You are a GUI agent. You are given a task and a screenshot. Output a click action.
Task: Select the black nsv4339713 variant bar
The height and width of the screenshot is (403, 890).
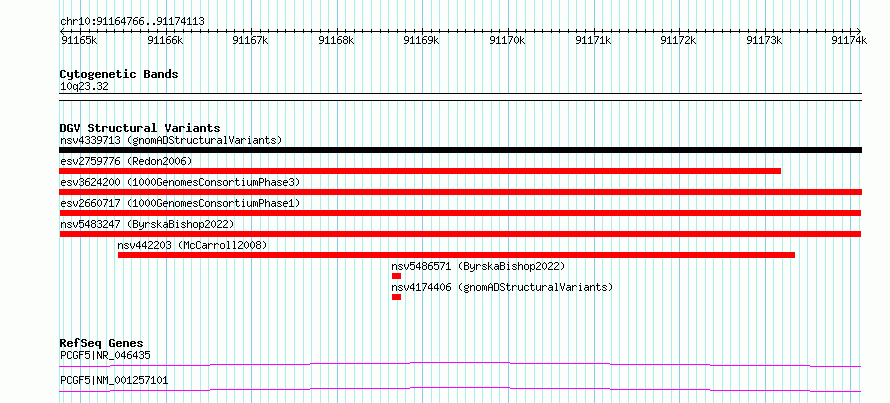click(460, 150)
